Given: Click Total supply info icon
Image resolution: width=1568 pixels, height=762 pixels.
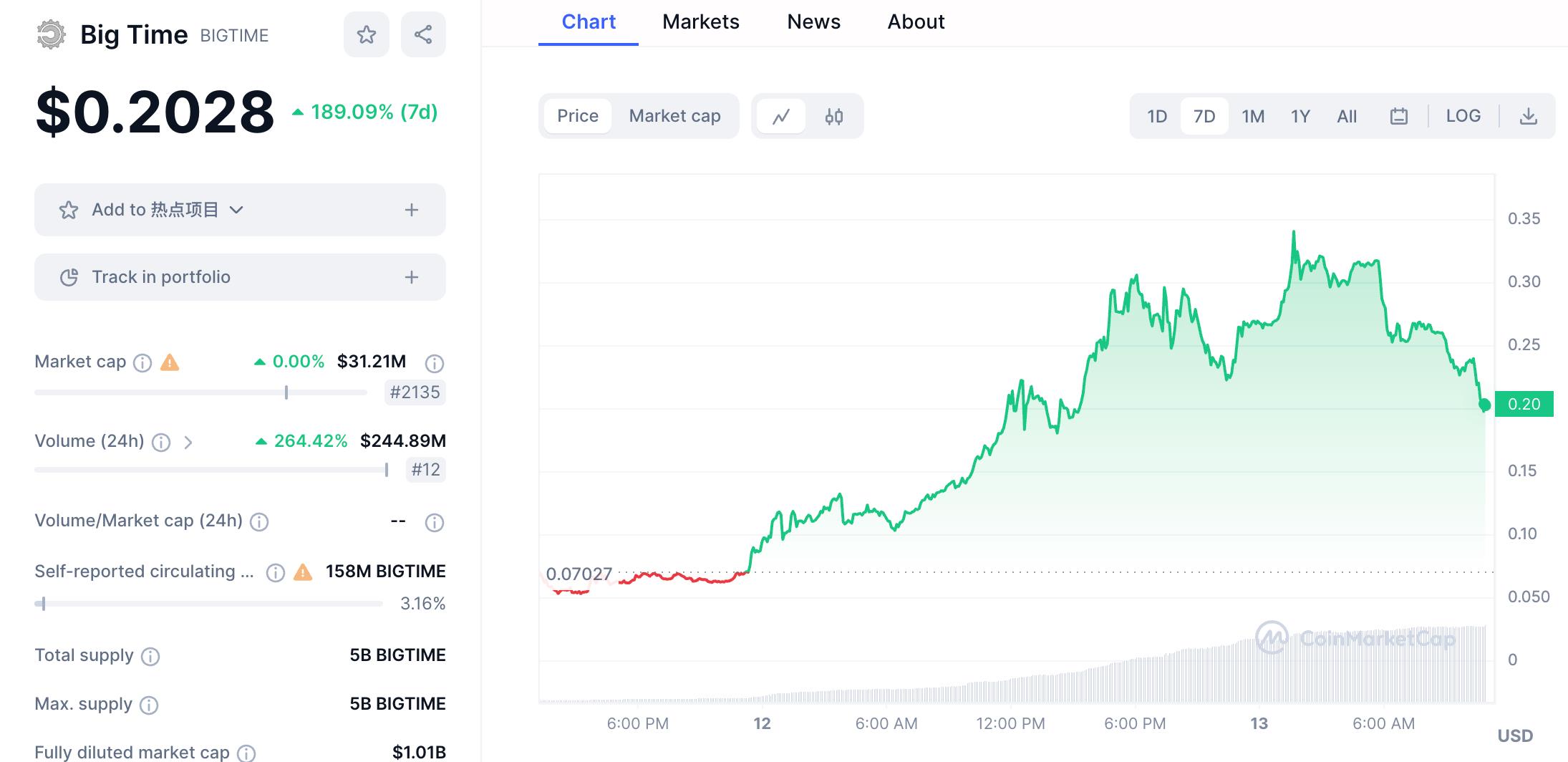Looking at the screenshot, I should pos(150,657).
